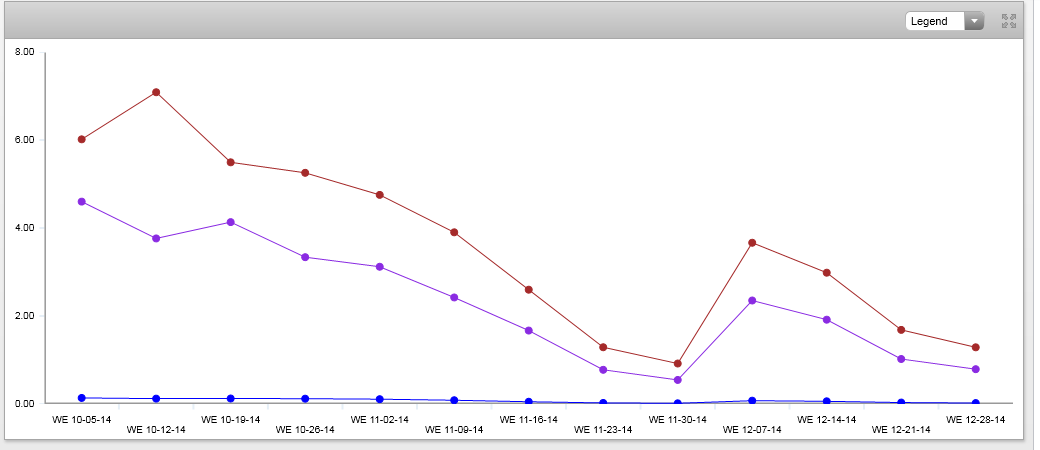Click the red data point at WE 11-09-14
This screenshot has width=1040, height=450.
coord(454,232)
